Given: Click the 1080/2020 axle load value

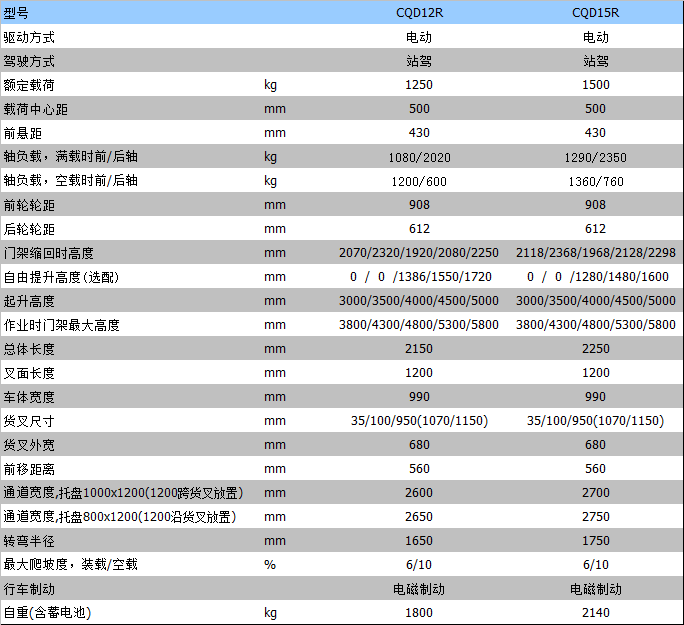Looking at the screenshot, I should click(419, 157).
